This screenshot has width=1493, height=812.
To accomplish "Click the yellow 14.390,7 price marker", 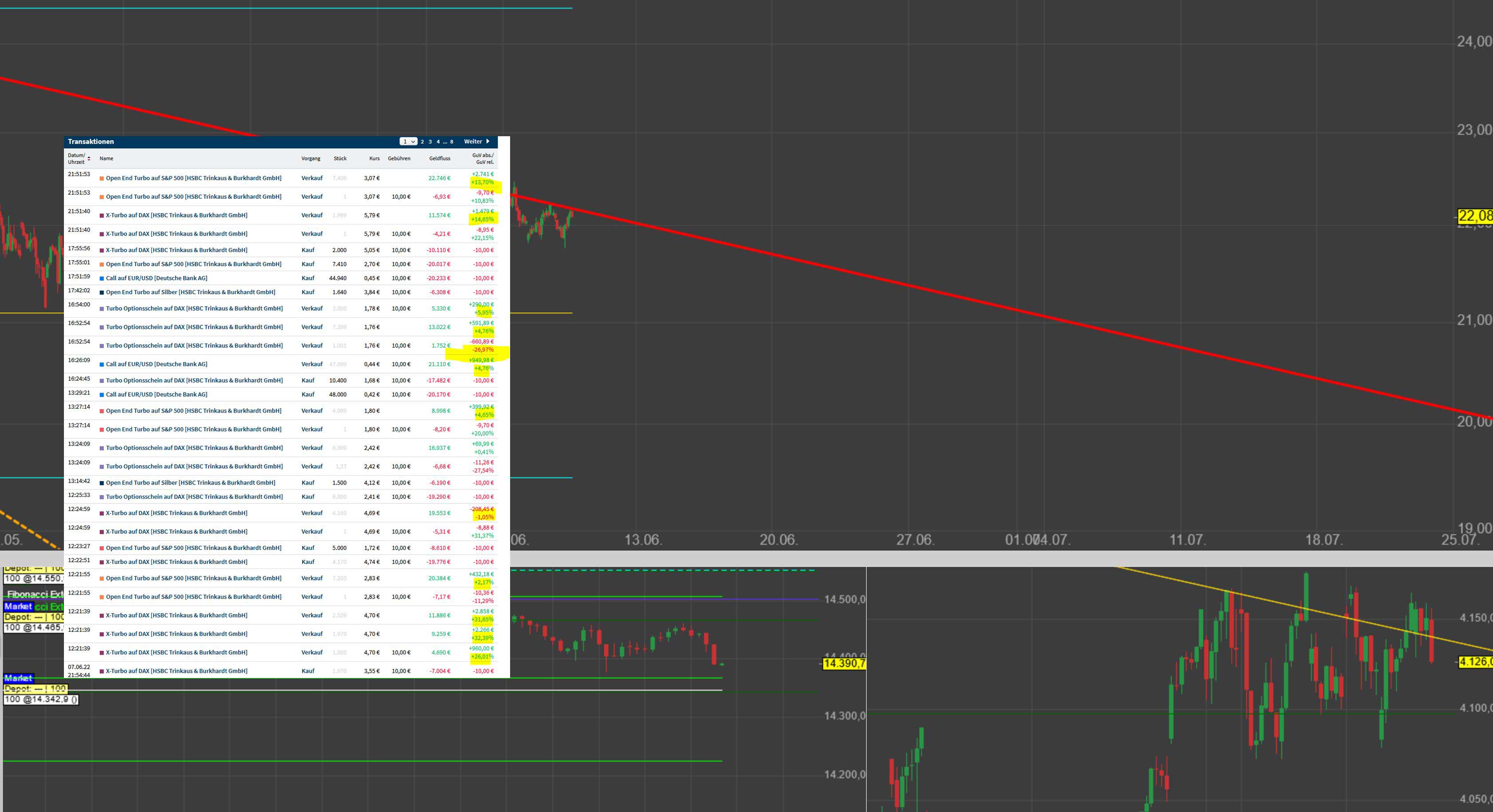I will (x=844, y=663).
